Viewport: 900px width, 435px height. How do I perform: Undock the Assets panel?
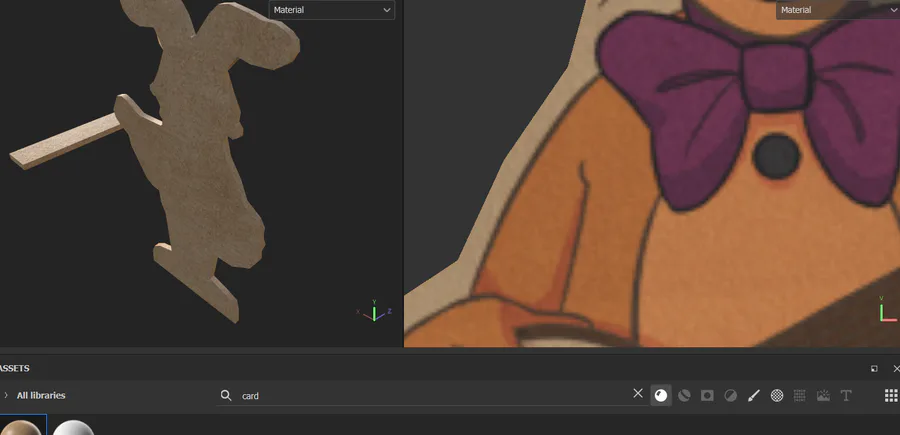tap(874, 368)
